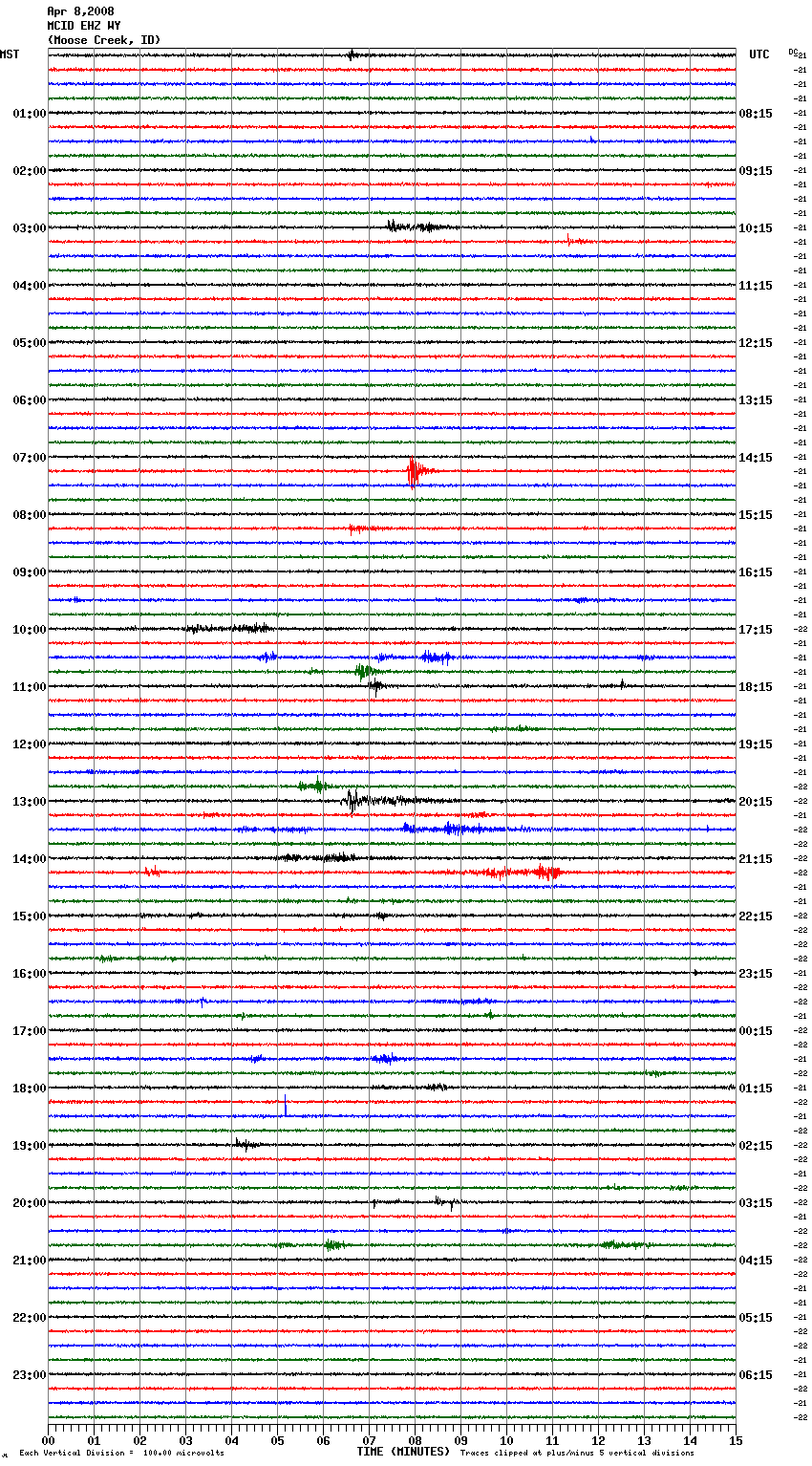The height and width of the screenshot is (1466, 812).
Task: Click the 08 minute tick on the time axis
Action: tap(415, 1440)
